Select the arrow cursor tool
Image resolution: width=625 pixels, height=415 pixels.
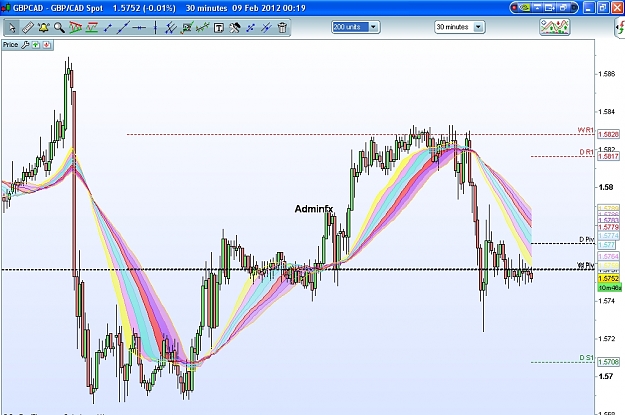(12, 28)
